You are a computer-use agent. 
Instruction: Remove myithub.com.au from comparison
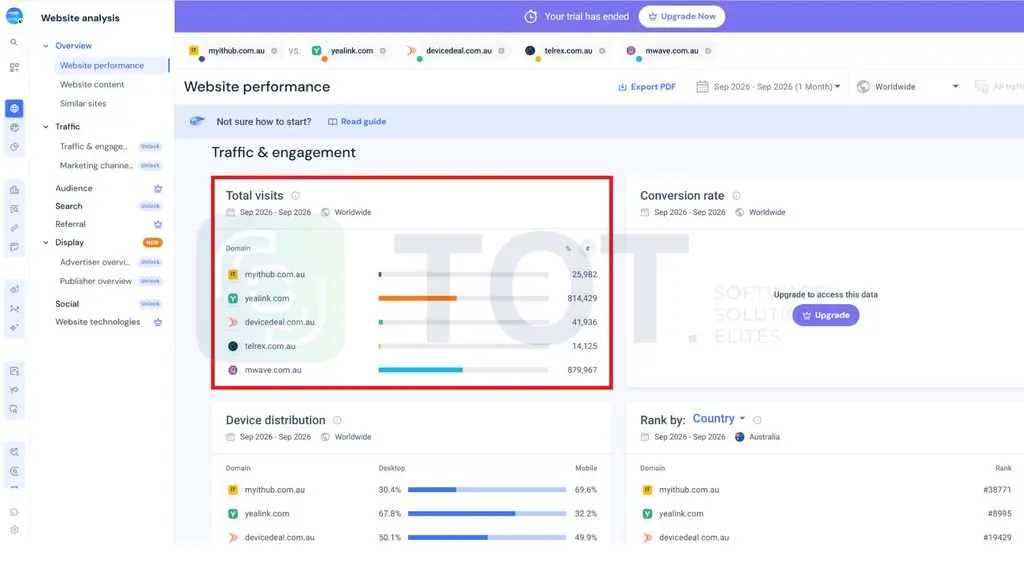tap(274, 51)
